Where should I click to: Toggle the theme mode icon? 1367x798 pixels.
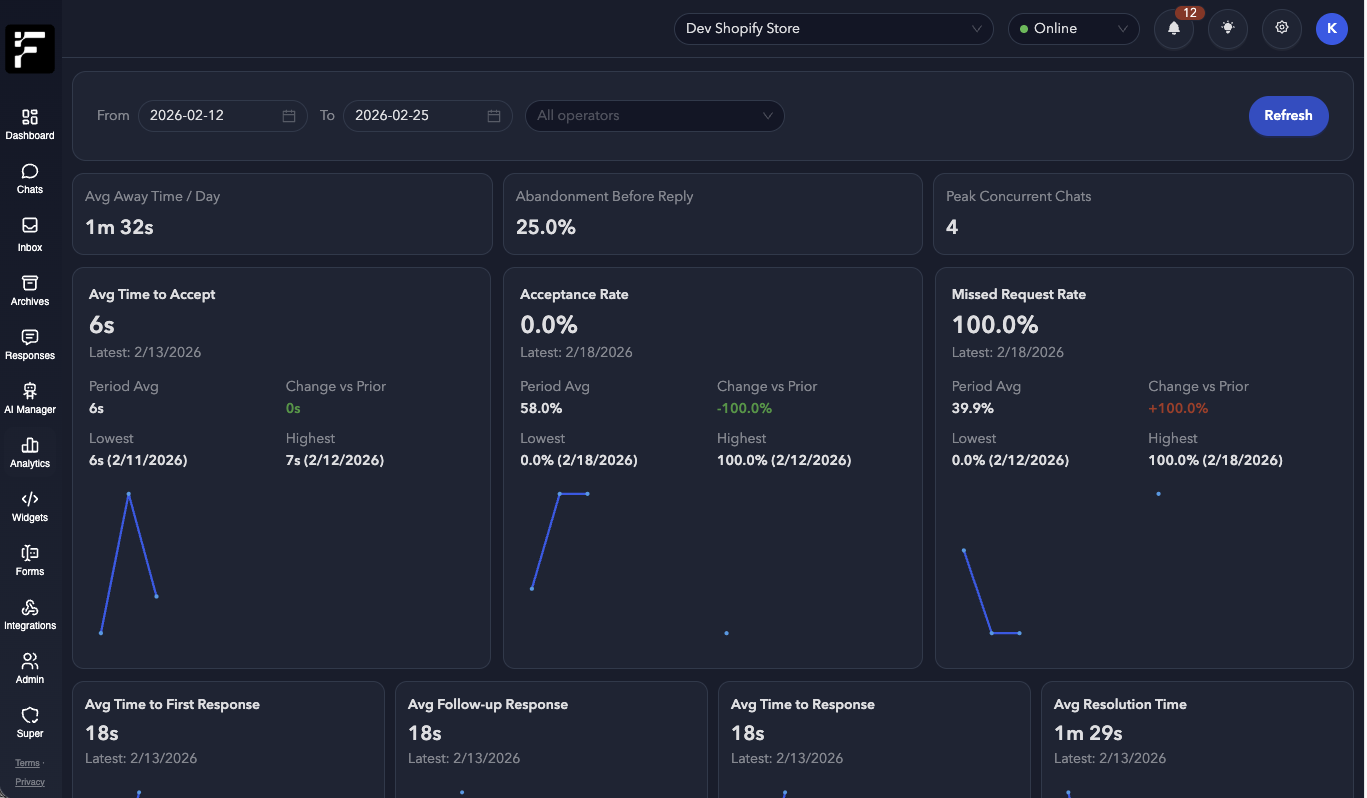(x=1227, y=29)
